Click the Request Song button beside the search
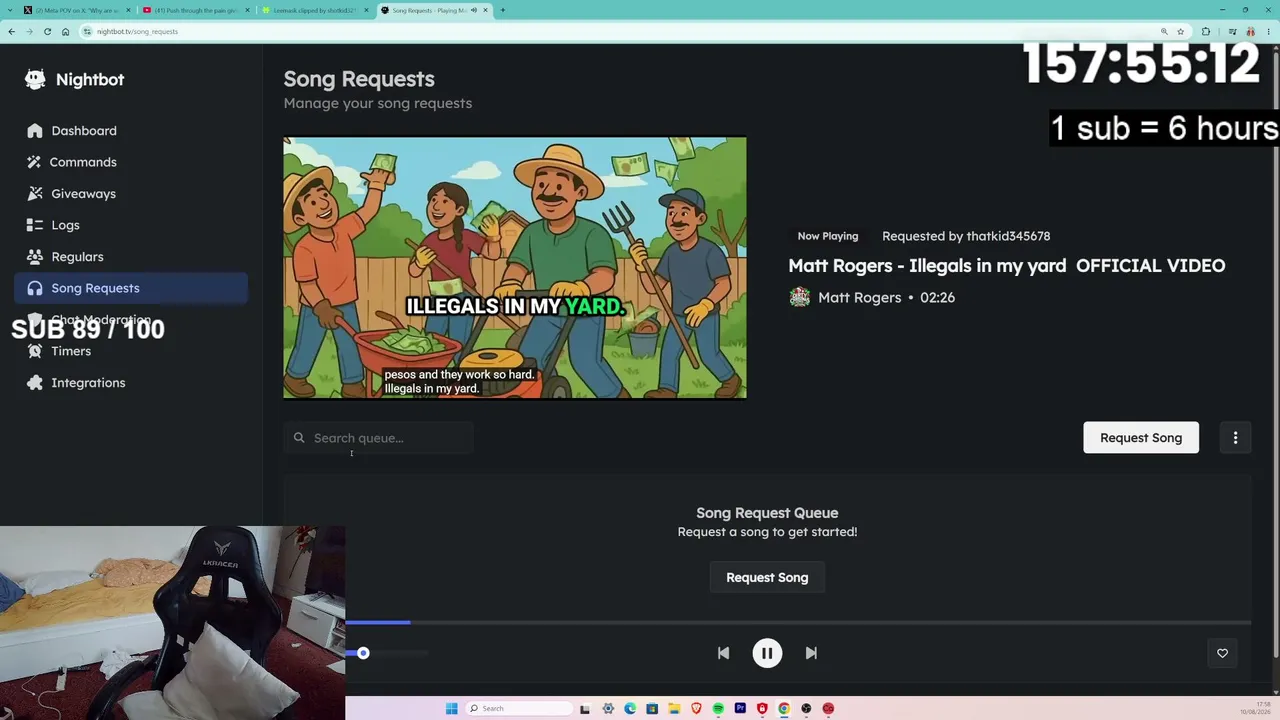Screen dimensions: 1280x720 [1141, 438]
